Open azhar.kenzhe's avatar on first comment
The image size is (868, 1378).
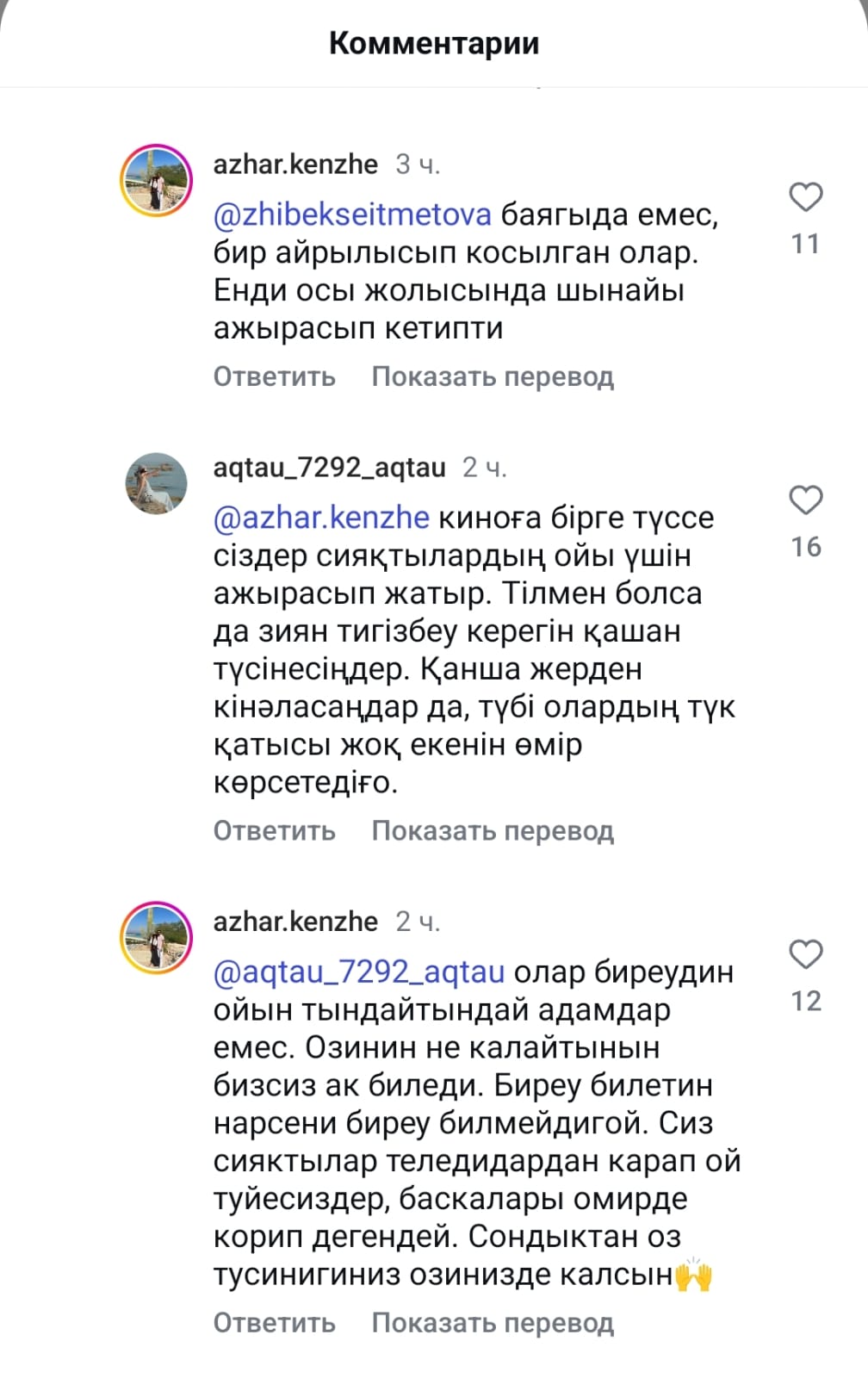click(x=156, y=181)
